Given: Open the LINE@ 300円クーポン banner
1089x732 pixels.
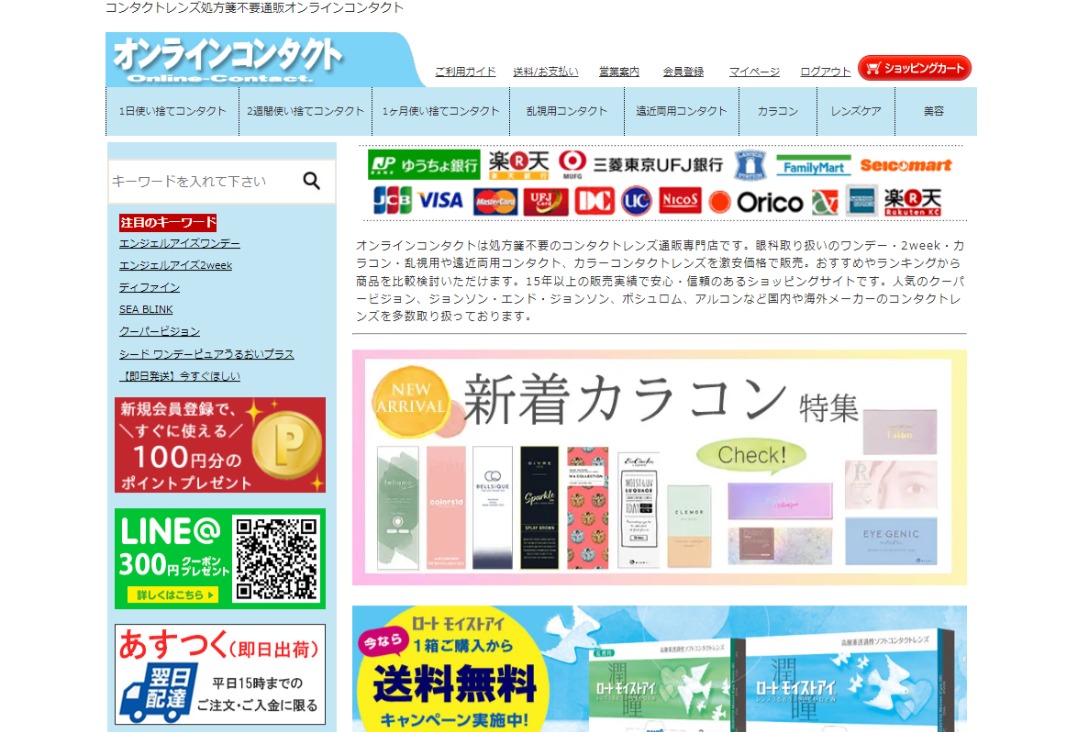Looking at the screenshot, I should pyautogui.click(x=220, y=558).
